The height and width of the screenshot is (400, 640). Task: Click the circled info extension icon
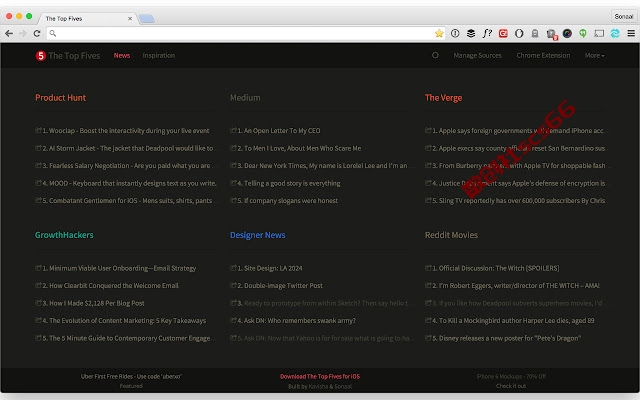tap(455, 33)
